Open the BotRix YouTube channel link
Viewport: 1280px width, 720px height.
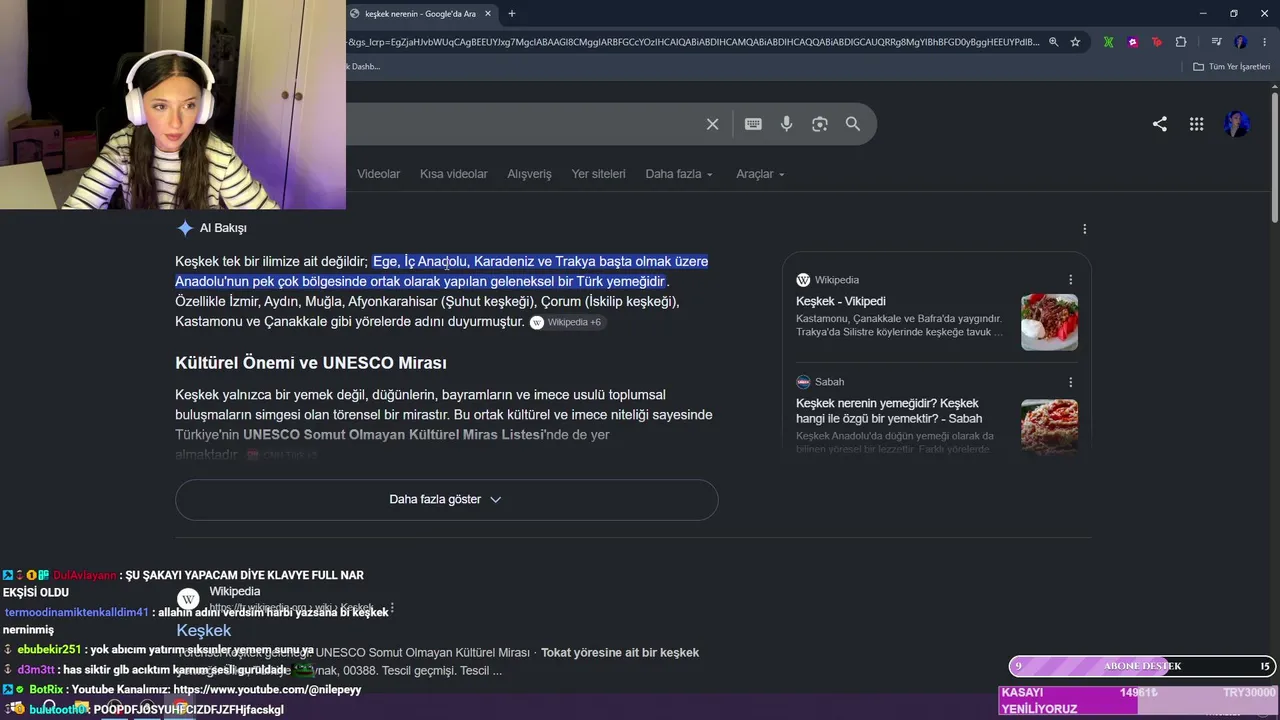coord(267,690)
